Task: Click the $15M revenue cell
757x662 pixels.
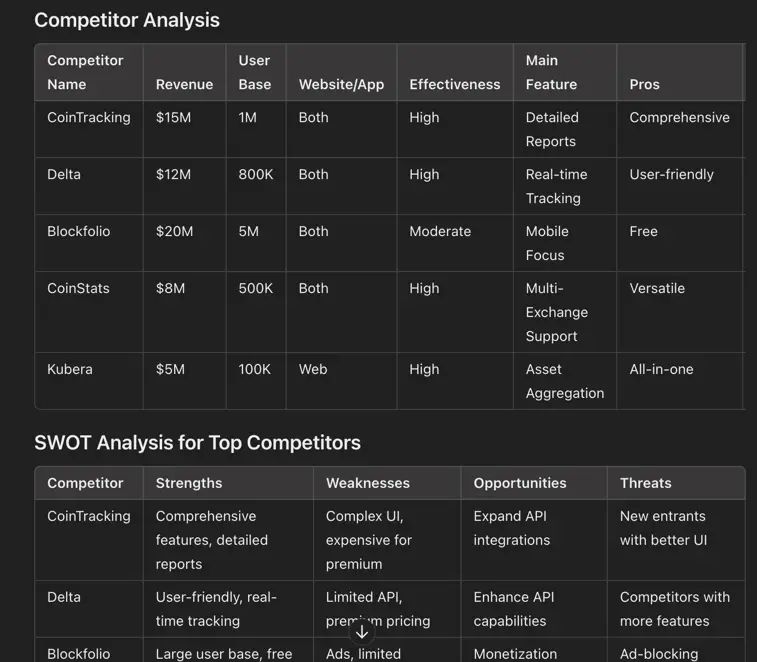Action: tap(173, 118)
